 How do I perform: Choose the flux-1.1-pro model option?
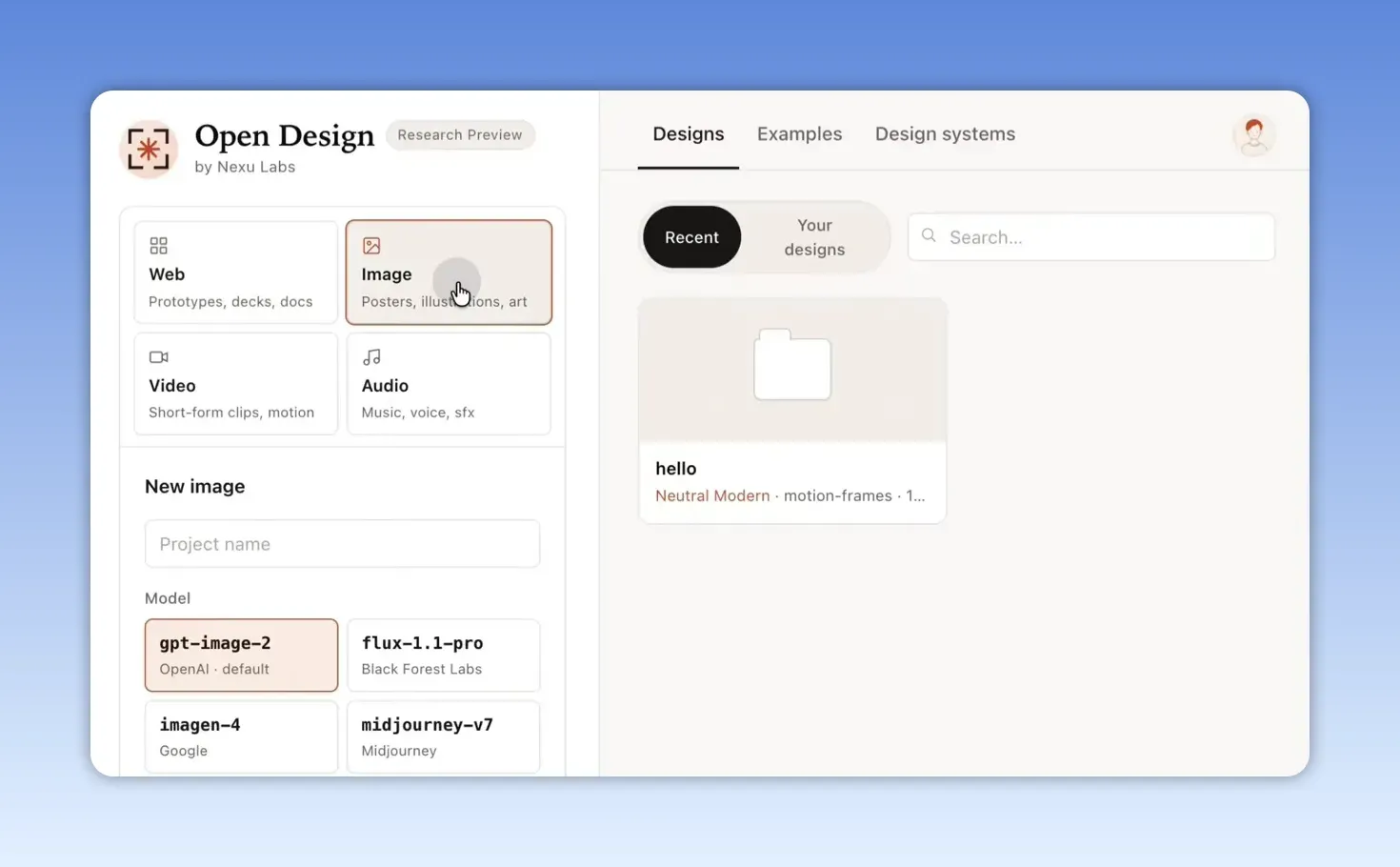[x=444, y=655]
